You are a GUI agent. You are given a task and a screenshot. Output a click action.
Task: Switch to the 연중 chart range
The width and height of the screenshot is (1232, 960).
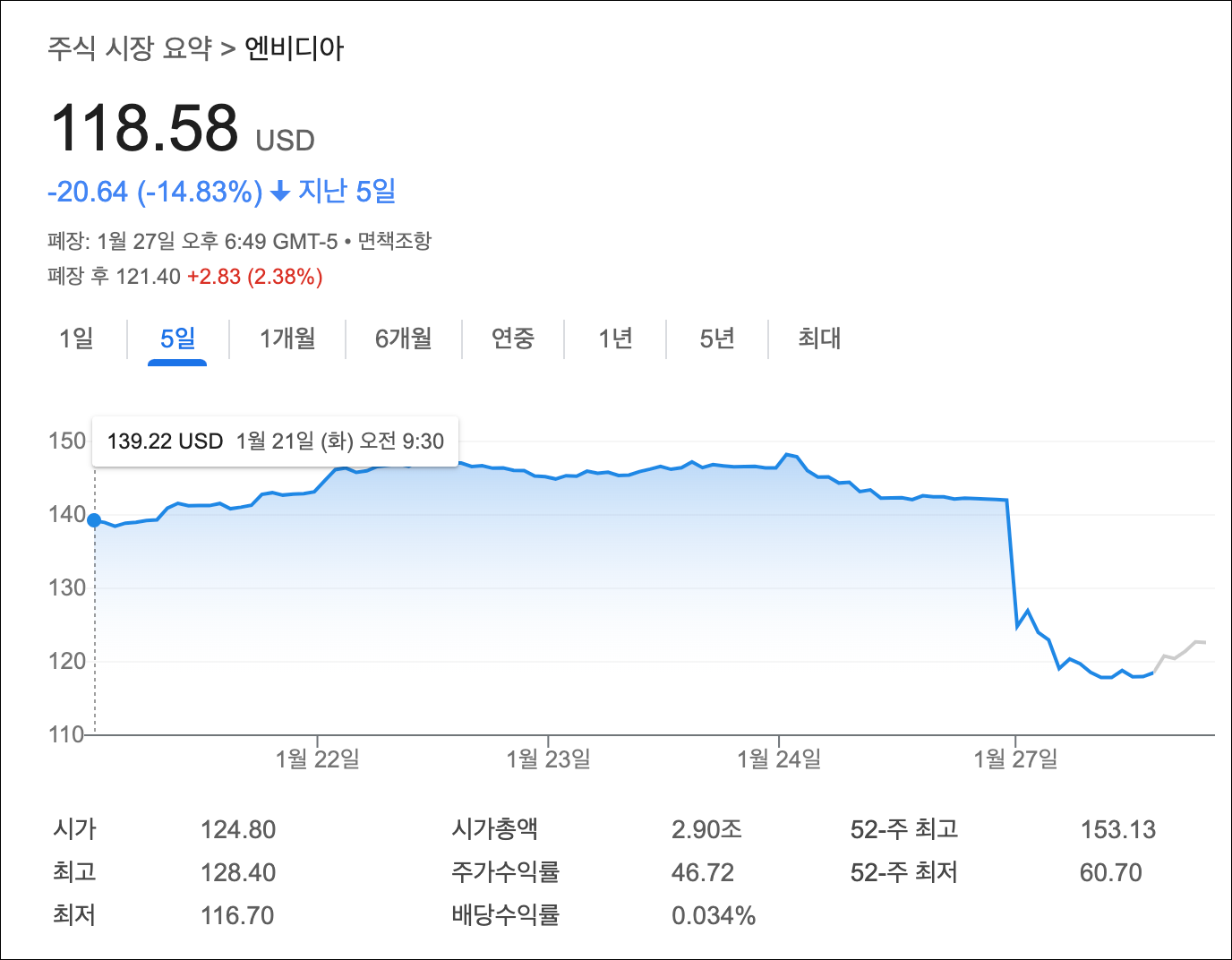pyautogui.click(x=513, y=339)
